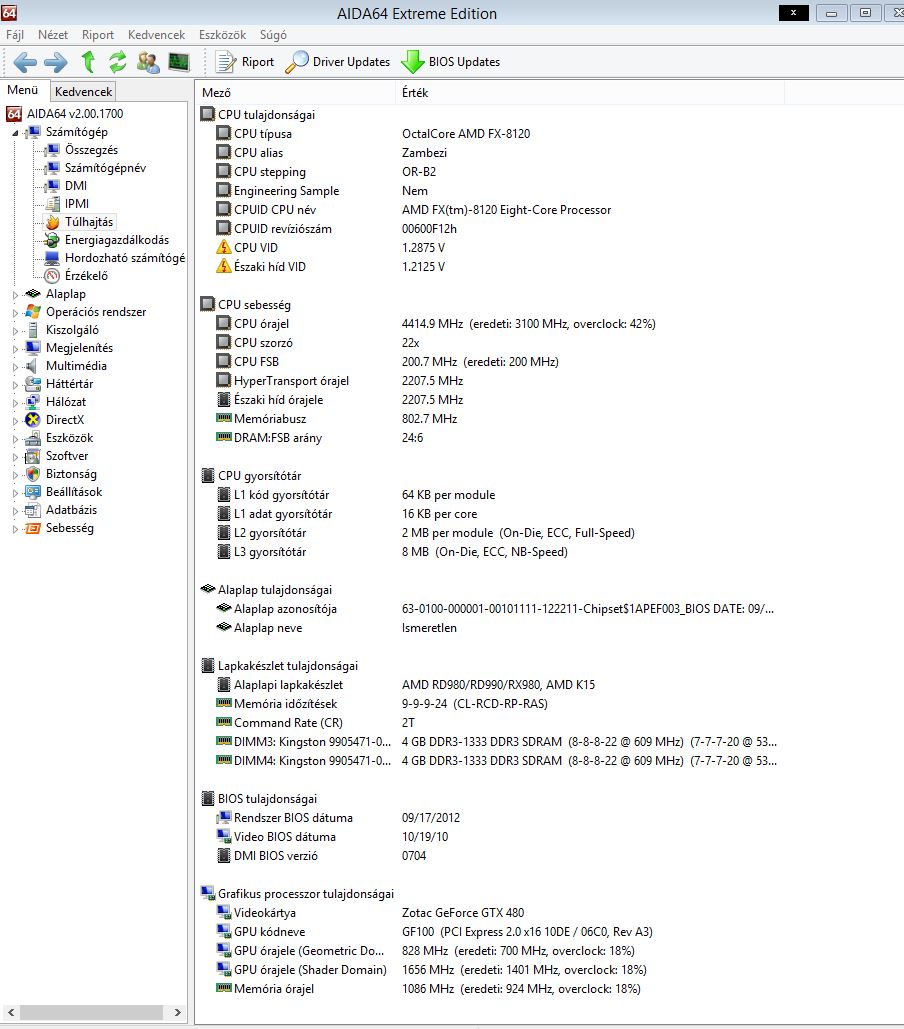Expand the Eszközök tree node
904x1029 pixels.
click(x=16, y=439)
